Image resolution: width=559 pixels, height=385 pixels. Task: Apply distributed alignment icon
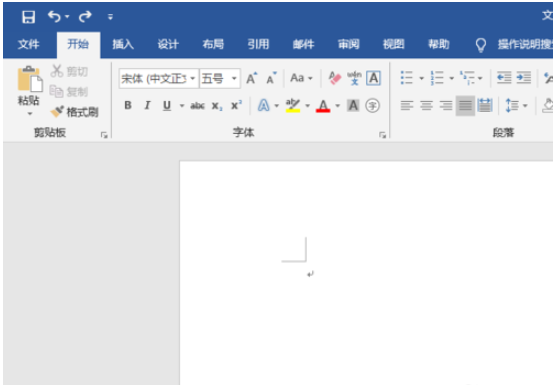[485, 106]
